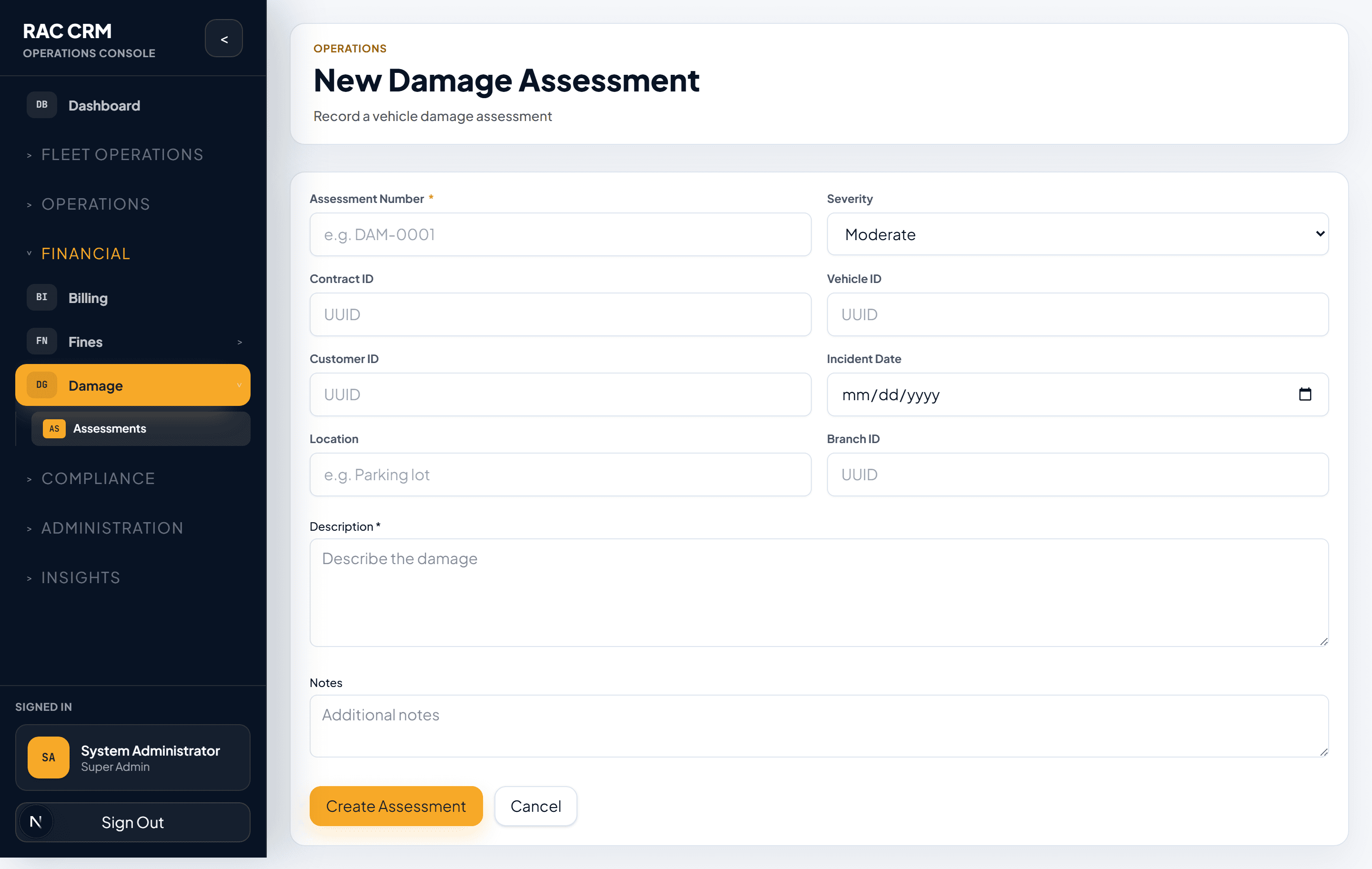Focus the Vehicle ID input
Viewport: 1372px width, 869px height.
[1078, 314]
